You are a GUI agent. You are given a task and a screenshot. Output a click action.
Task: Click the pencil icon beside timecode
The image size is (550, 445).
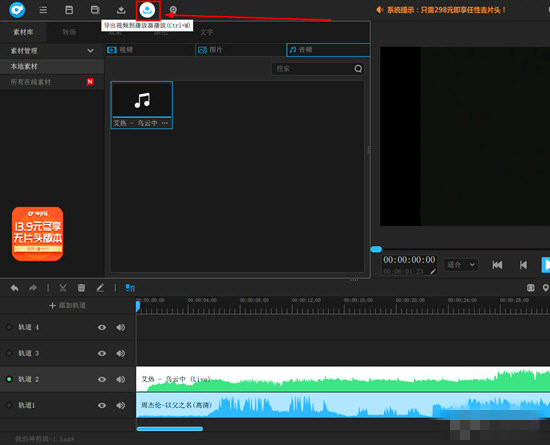click(433, 271)
